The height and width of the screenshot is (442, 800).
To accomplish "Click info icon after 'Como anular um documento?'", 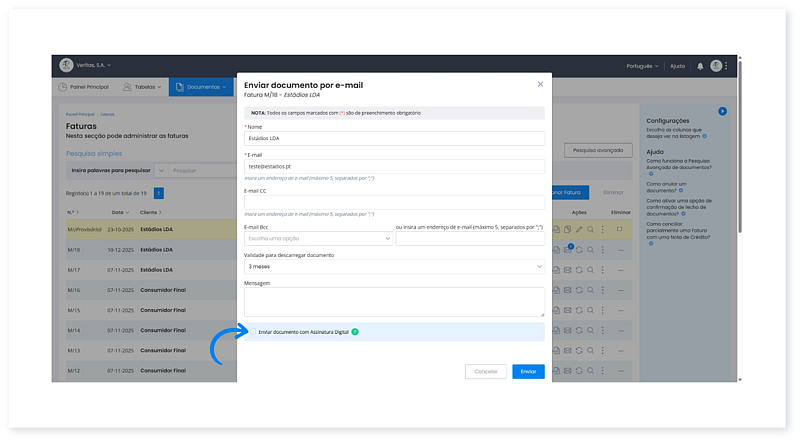I will 681,190.
